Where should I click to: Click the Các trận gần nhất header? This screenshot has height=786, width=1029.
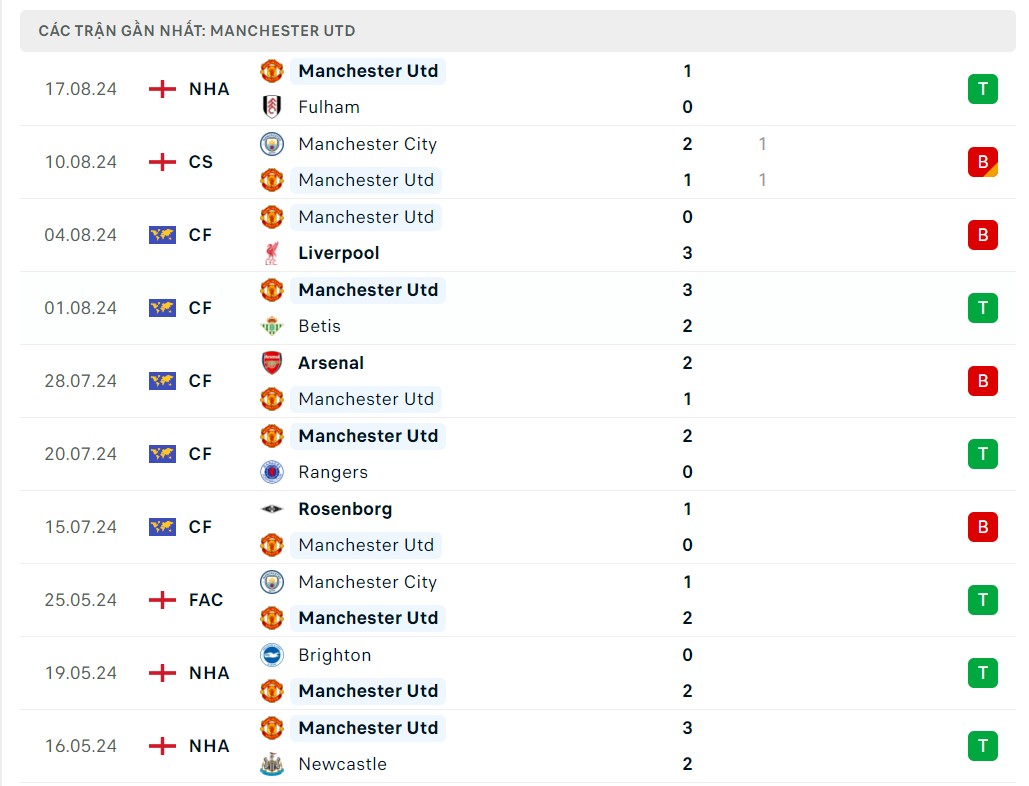click(197, 31)
